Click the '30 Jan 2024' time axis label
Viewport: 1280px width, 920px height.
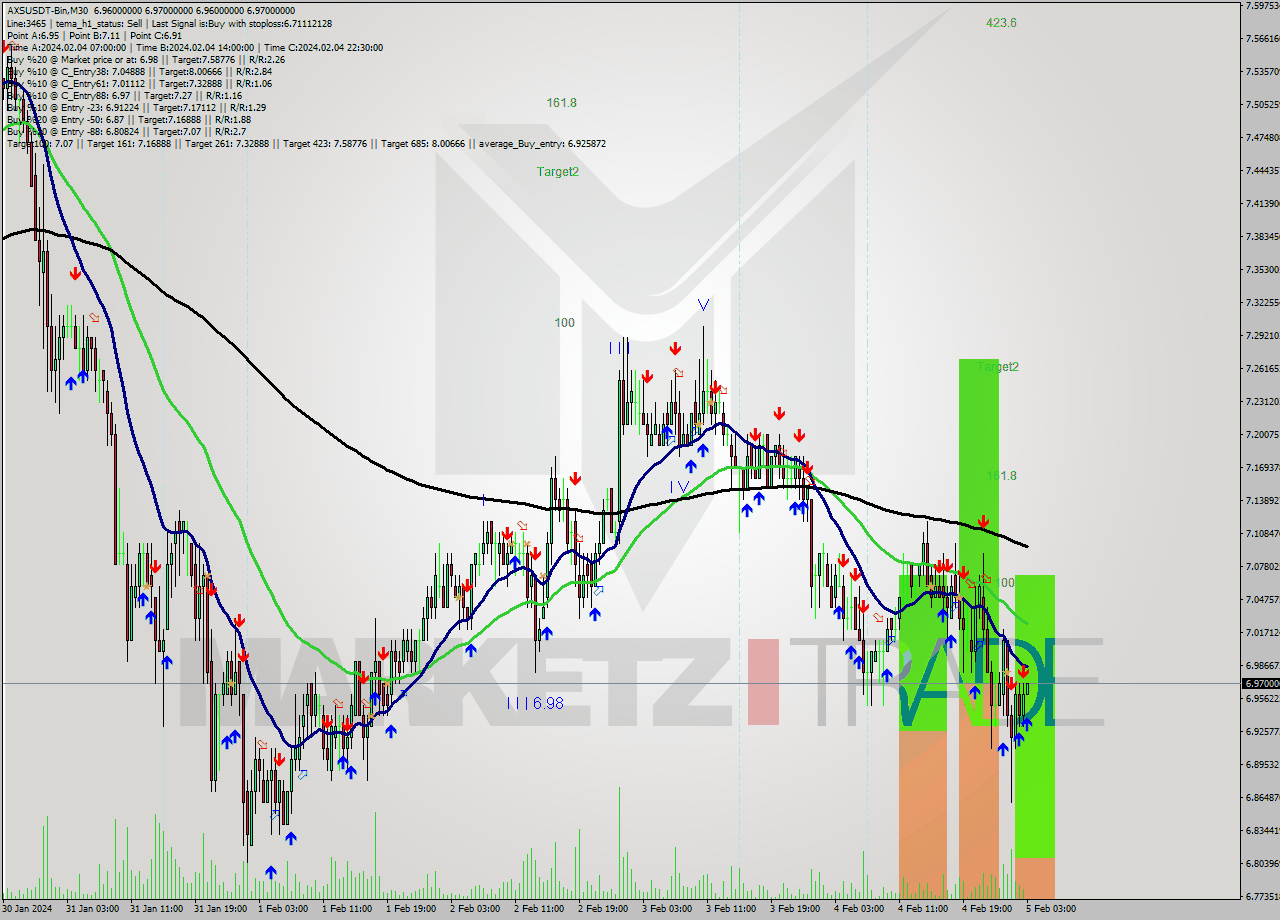point(29,909)
